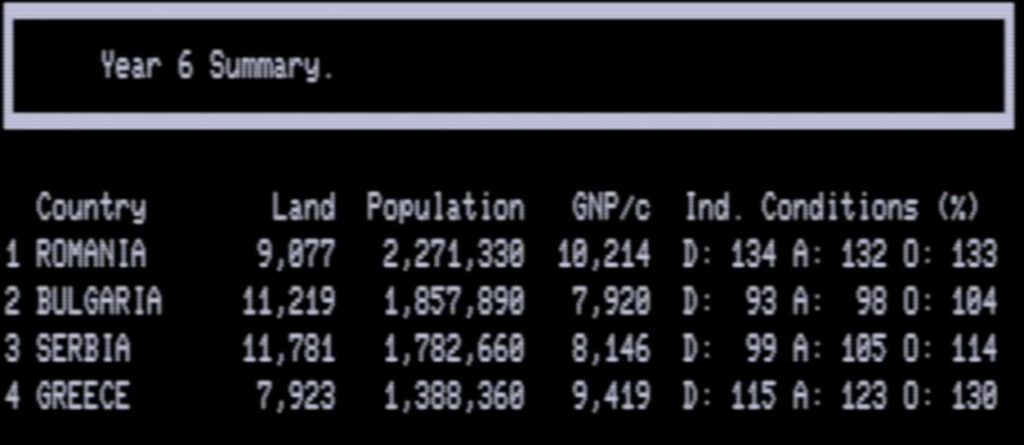Click Greece's GNP/c value 9,419

tap(611, 397)
